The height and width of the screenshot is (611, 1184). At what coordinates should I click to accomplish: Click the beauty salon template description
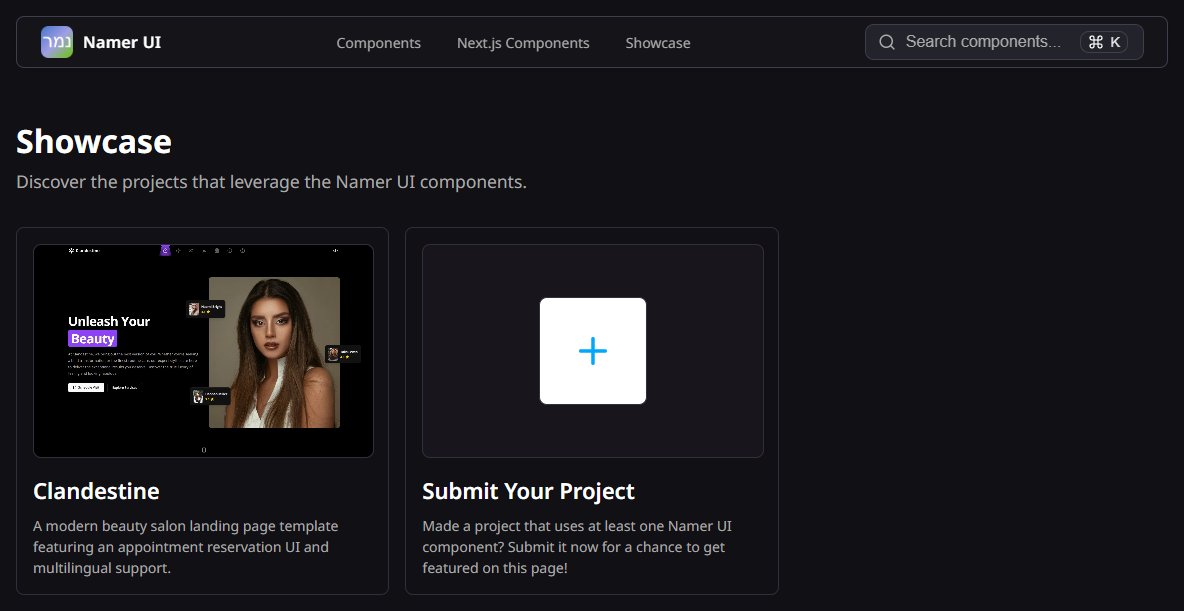186,547
